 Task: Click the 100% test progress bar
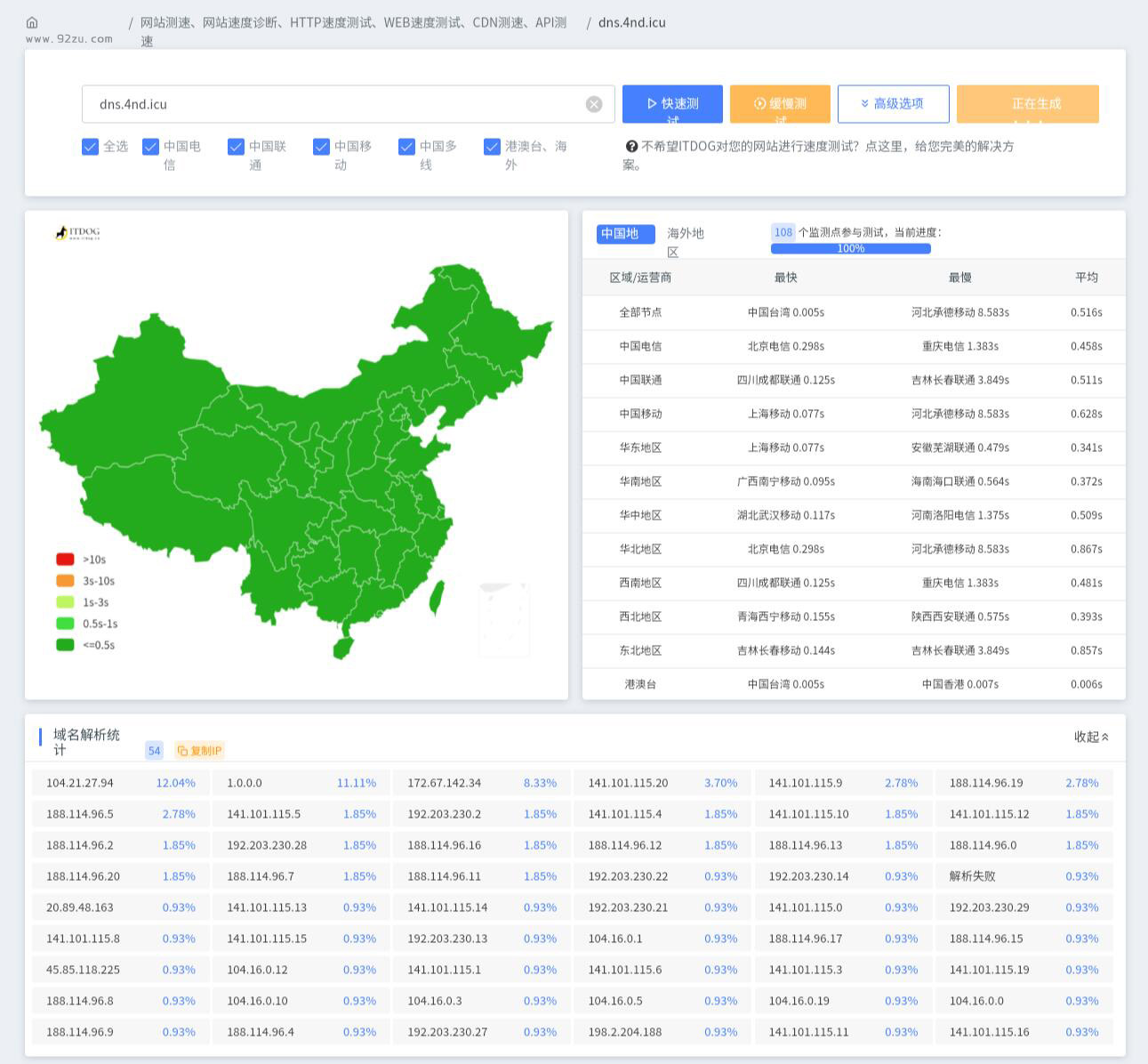click(x=850, y=248)
